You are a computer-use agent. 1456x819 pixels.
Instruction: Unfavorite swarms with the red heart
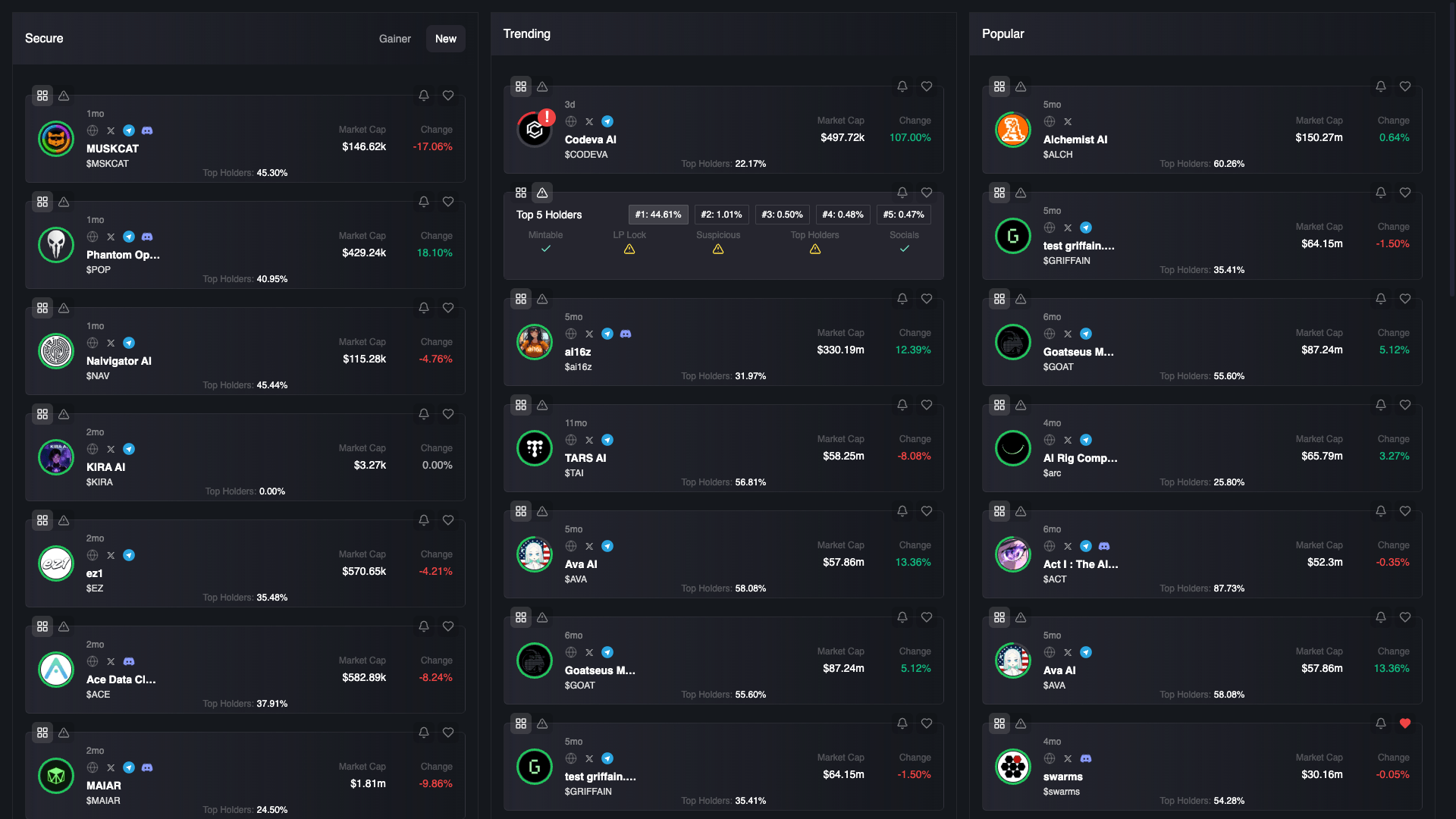point(1405,723)
